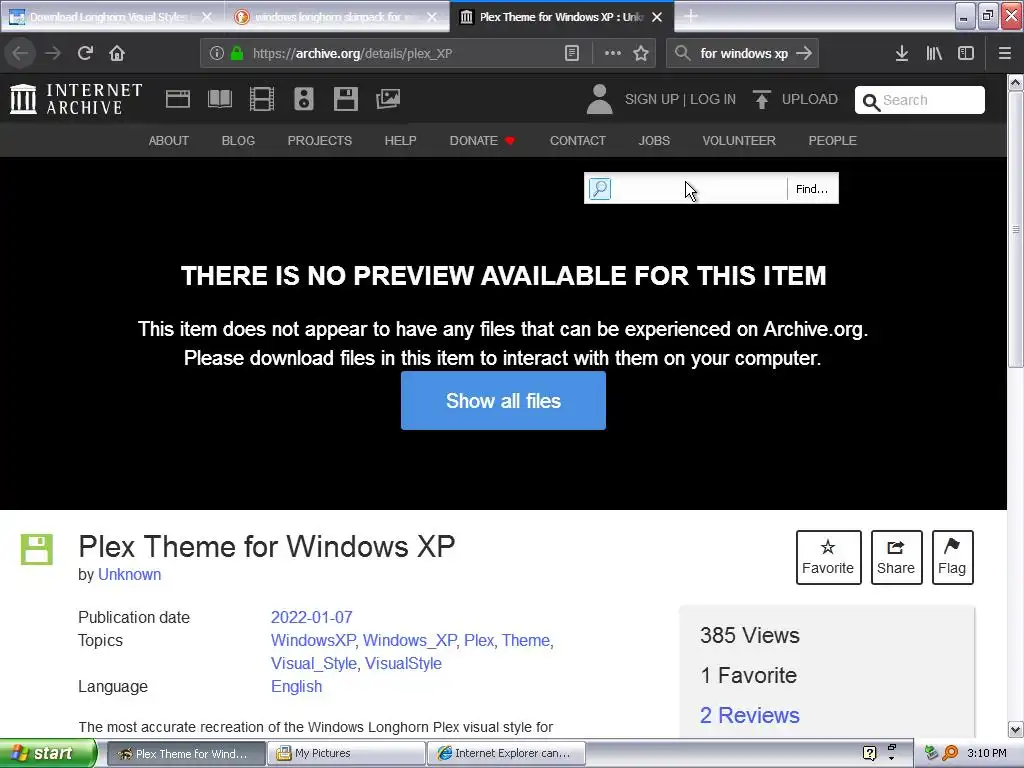Open Internet Archive video film icon

coord(262,99)
